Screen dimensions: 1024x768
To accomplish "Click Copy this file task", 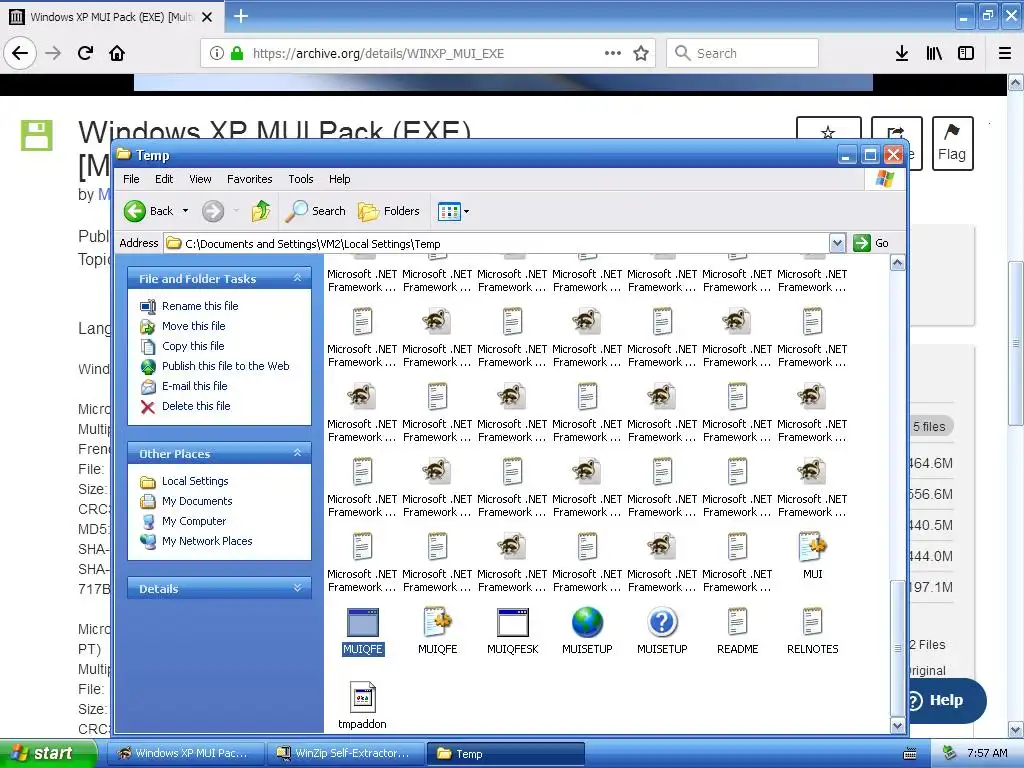I will click(x=193, y=346).
